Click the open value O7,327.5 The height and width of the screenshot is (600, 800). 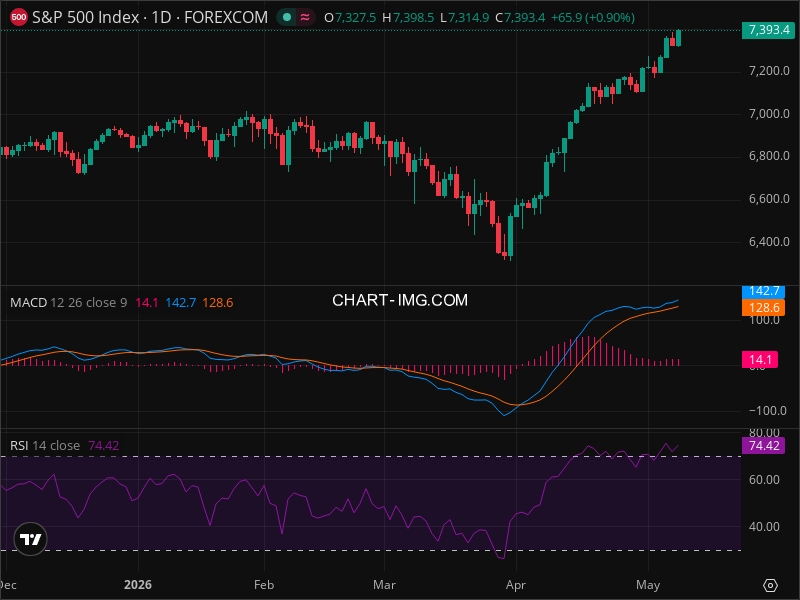click(x=351, y=18)
